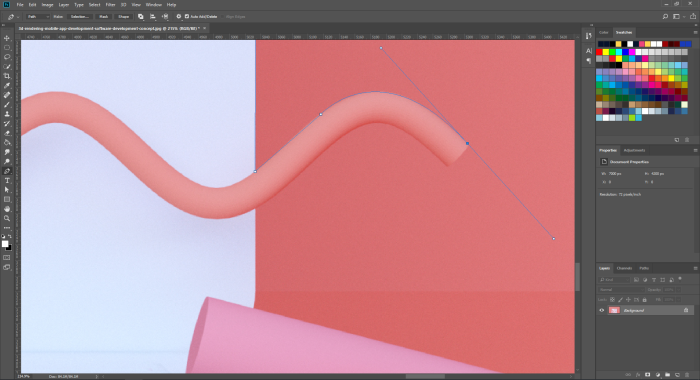This screenshot has height=380, width=700.
Task: Select the Path Selection tool
Action: click(7, 190)
